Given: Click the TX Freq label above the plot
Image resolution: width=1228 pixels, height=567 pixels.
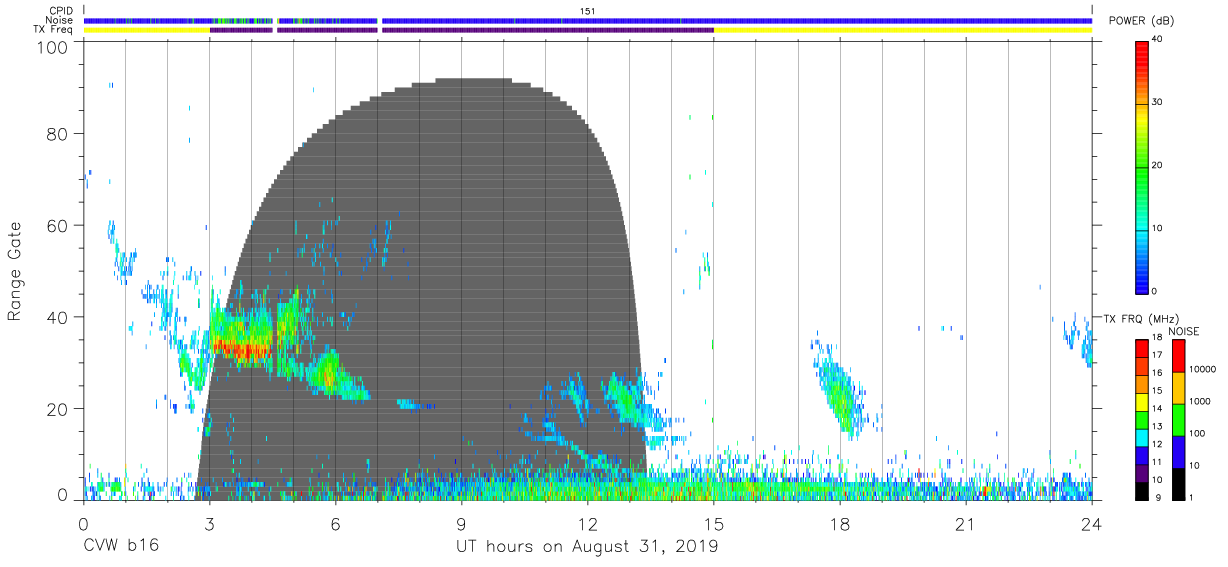Looking at the screenshot, I should tap(55, 29).
